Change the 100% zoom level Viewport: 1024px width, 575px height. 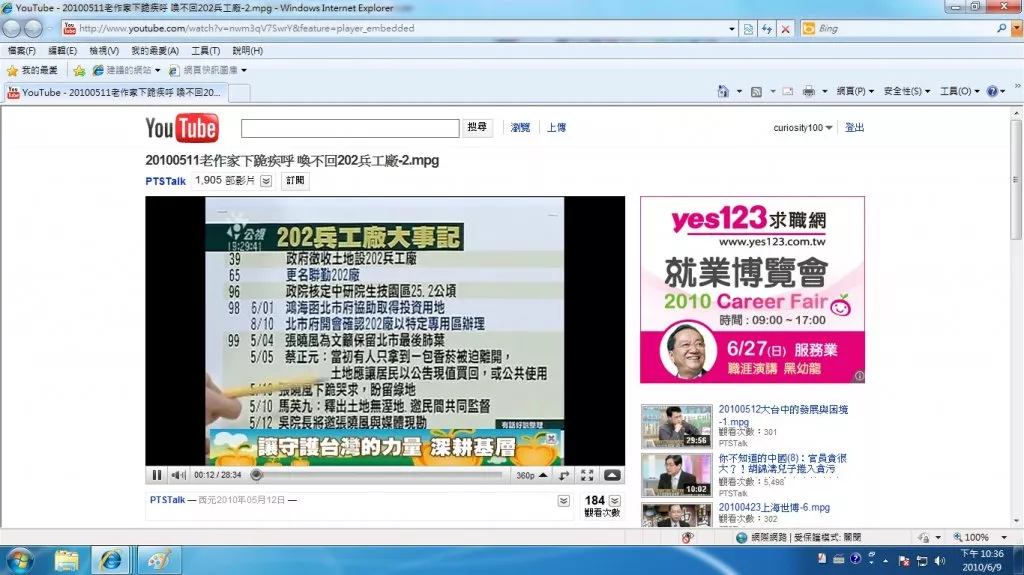(x=979, y=538)
